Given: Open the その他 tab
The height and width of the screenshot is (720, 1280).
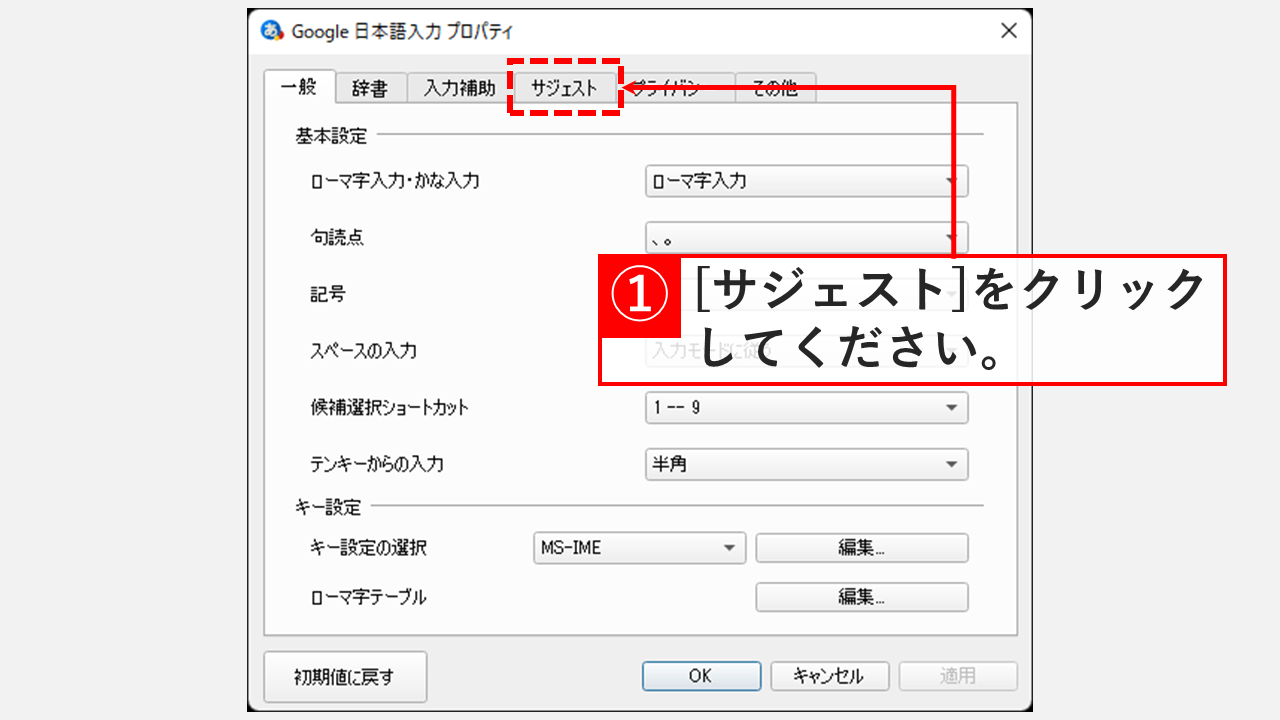Looking at the screenshot, I should 775,88.
